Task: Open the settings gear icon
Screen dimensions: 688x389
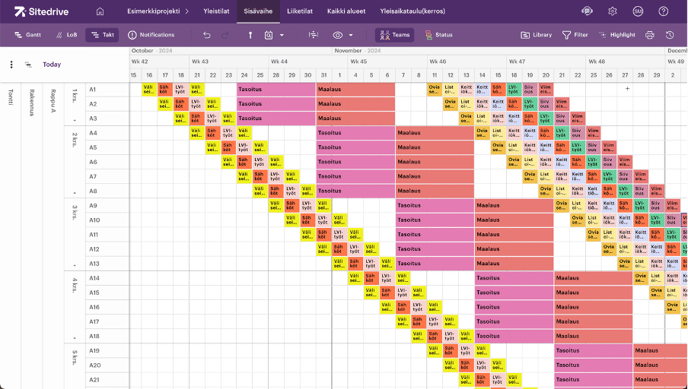Action: coord(613,11)
